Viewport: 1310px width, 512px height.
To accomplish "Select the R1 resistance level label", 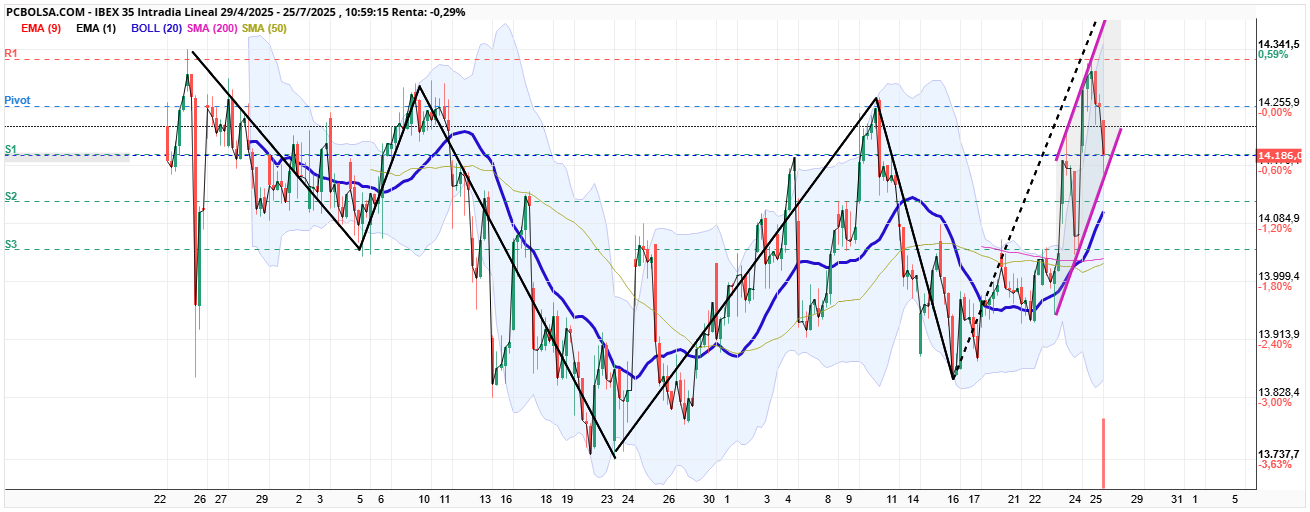I will click(11, 52).
